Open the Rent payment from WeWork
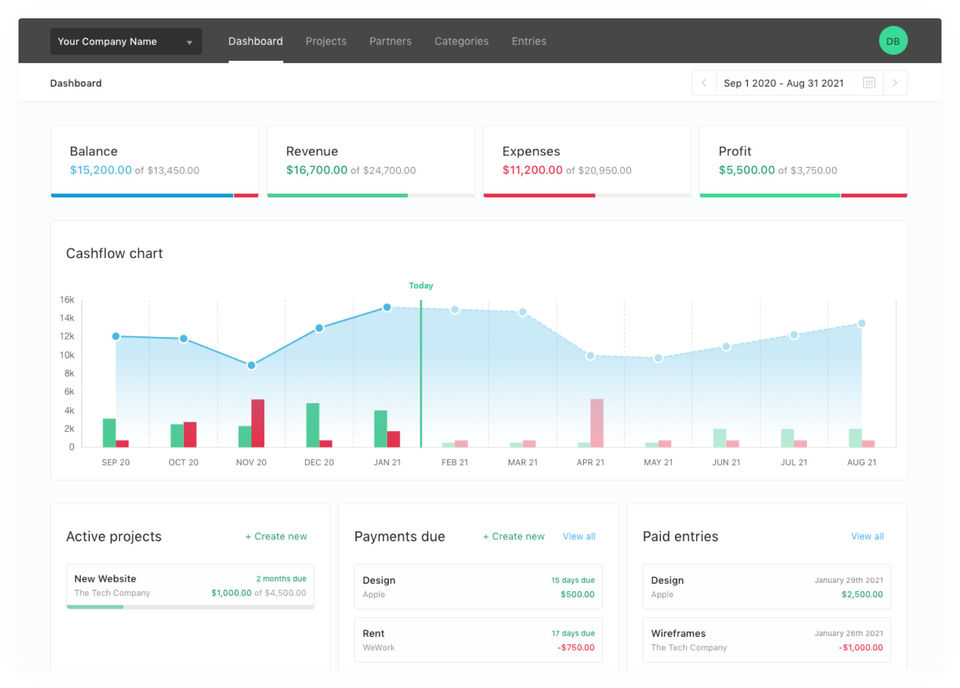Viewport: 960px width, 688px height. click(x=478, y=640)
